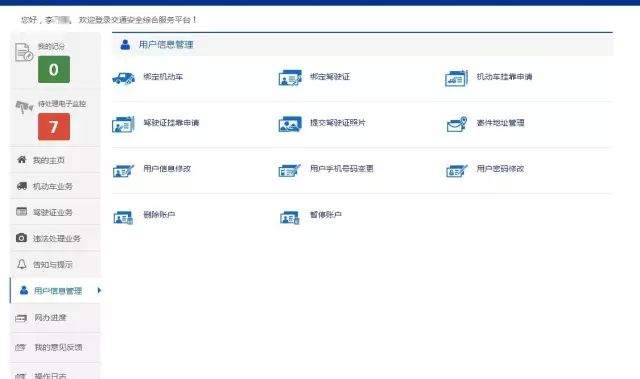Click the icon next to 驾驶证挂靠申请
640x379 pixels.
123,124
